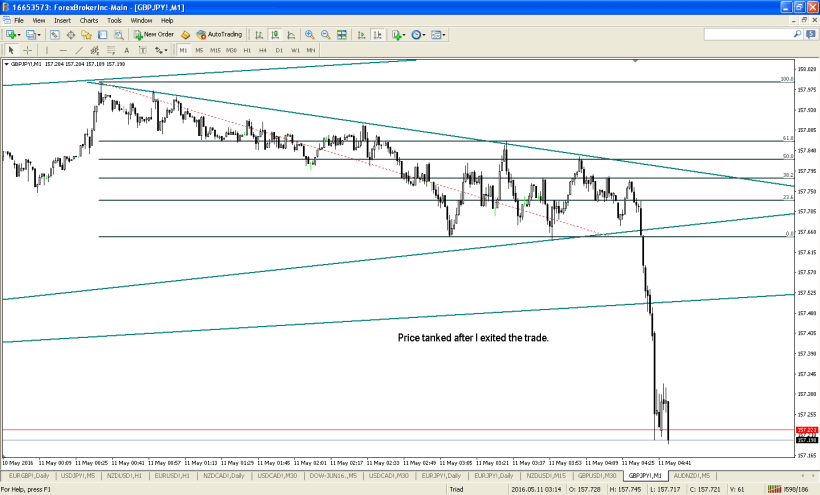This screenshot has height=495, width=820.
Task: Open the View menu
Action: point(39,20)
